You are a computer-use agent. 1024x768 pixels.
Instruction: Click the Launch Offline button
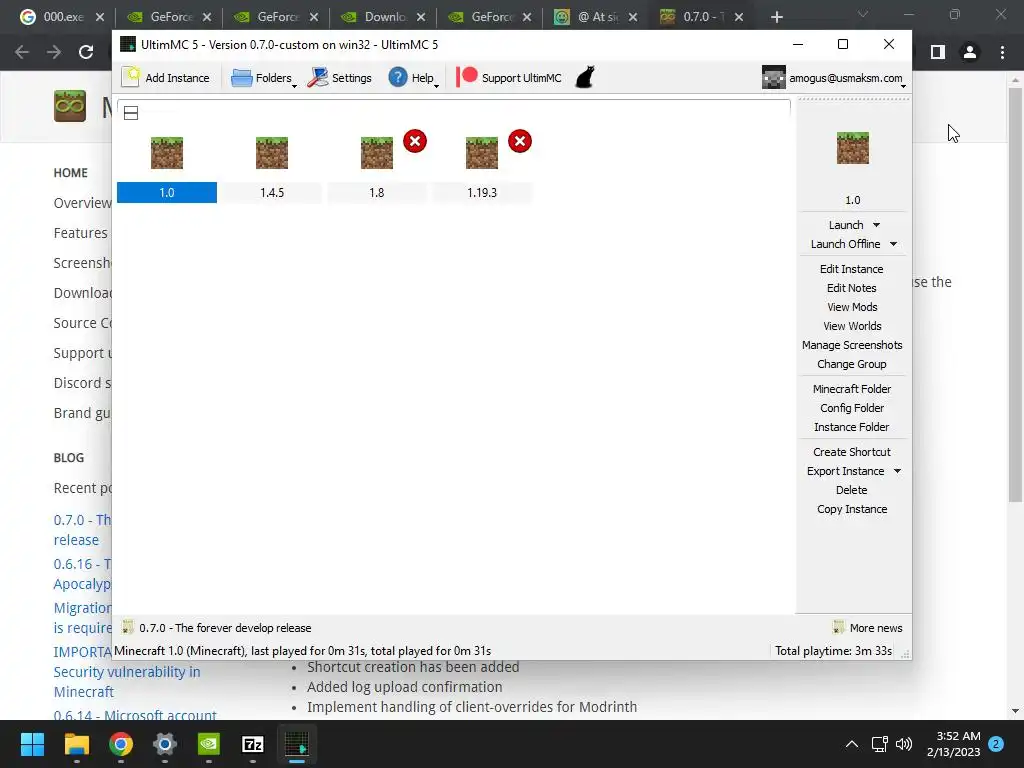tap(845, 244)
